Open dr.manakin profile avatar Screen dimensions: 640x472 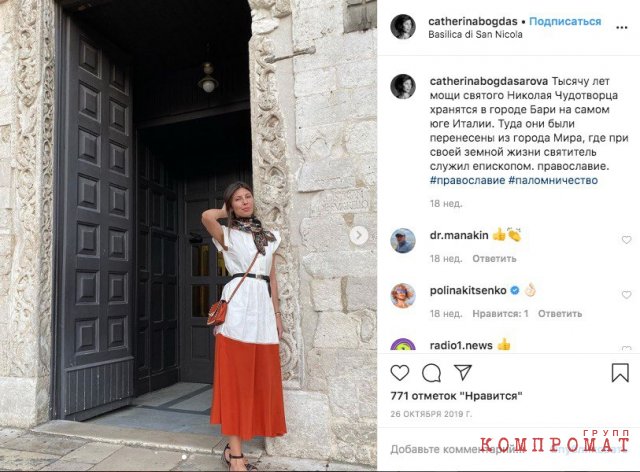coord(403,240)
